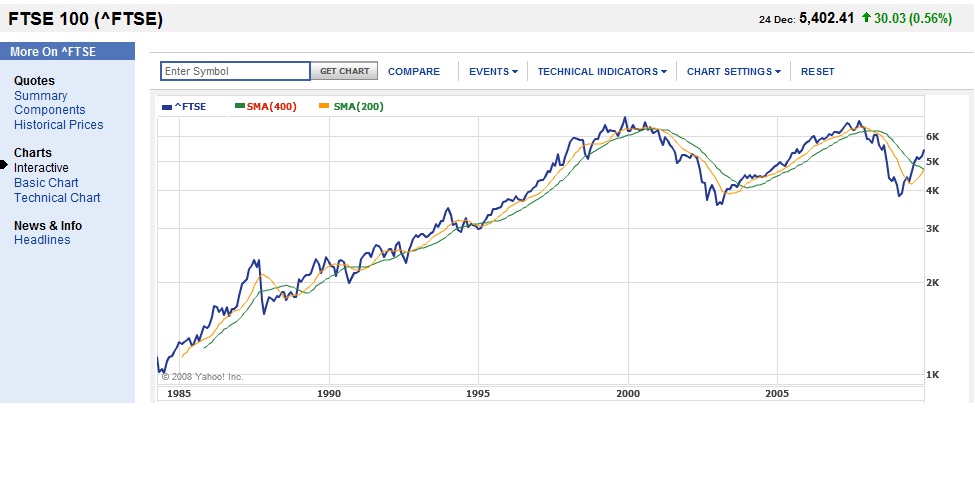Click the 2000 label on the time axis
Image resolution: width=975 pixels, height=480 pixels.
[x=628, y=394]
